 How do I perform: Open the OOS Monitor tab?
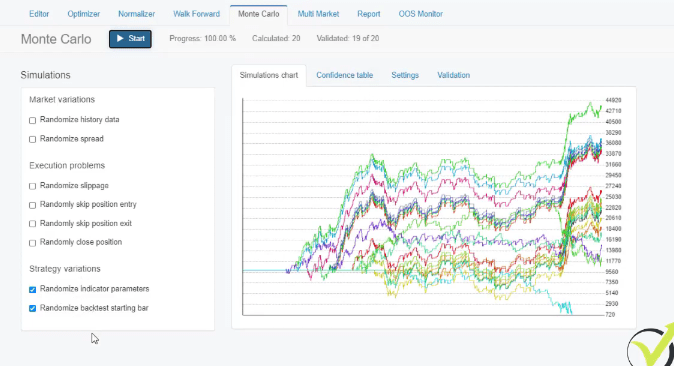pyautogui.click(x=420, y=14)
